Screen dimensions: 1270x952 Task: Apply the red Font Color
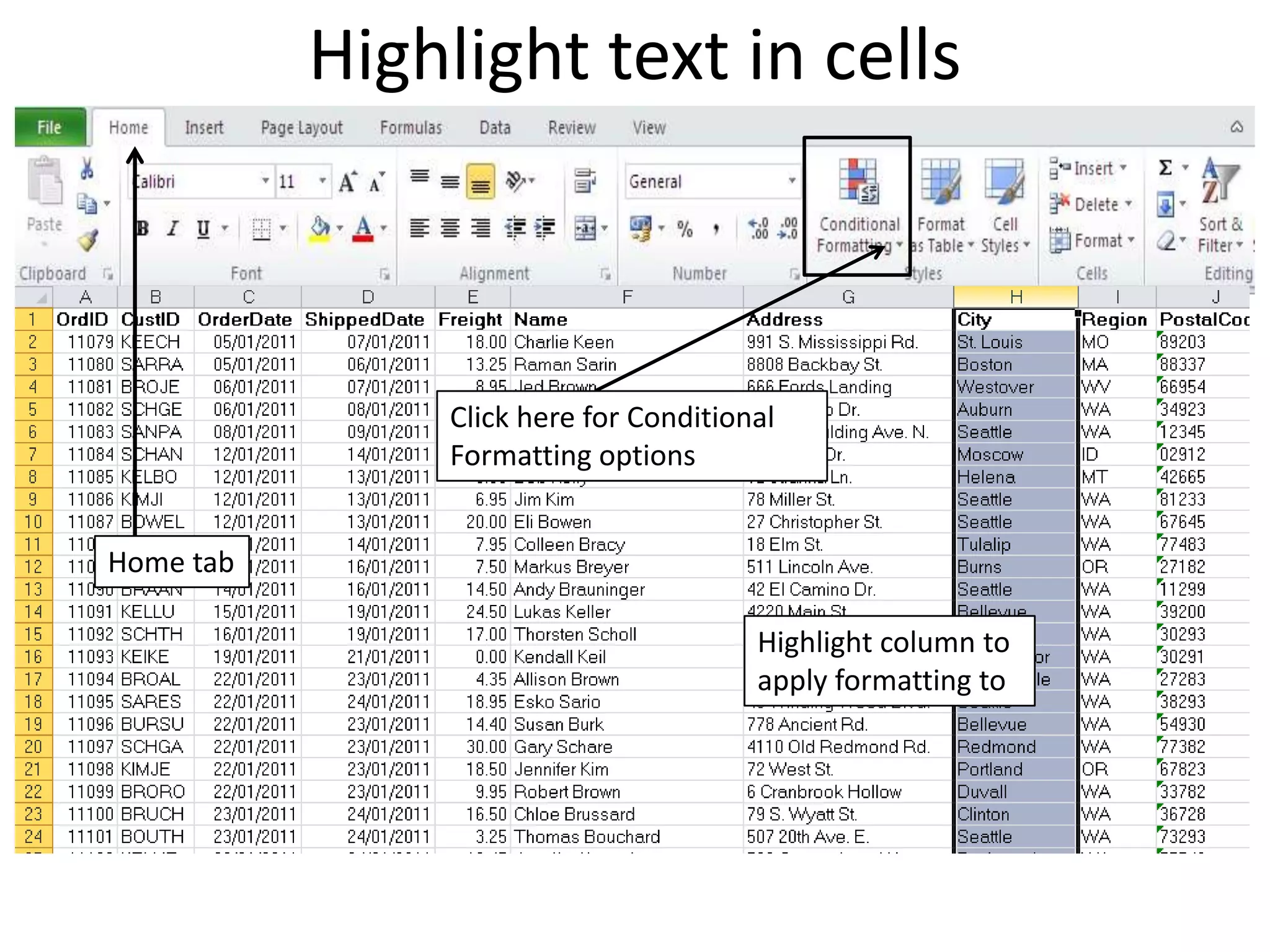pyautogui.click(x=363, y=229)
